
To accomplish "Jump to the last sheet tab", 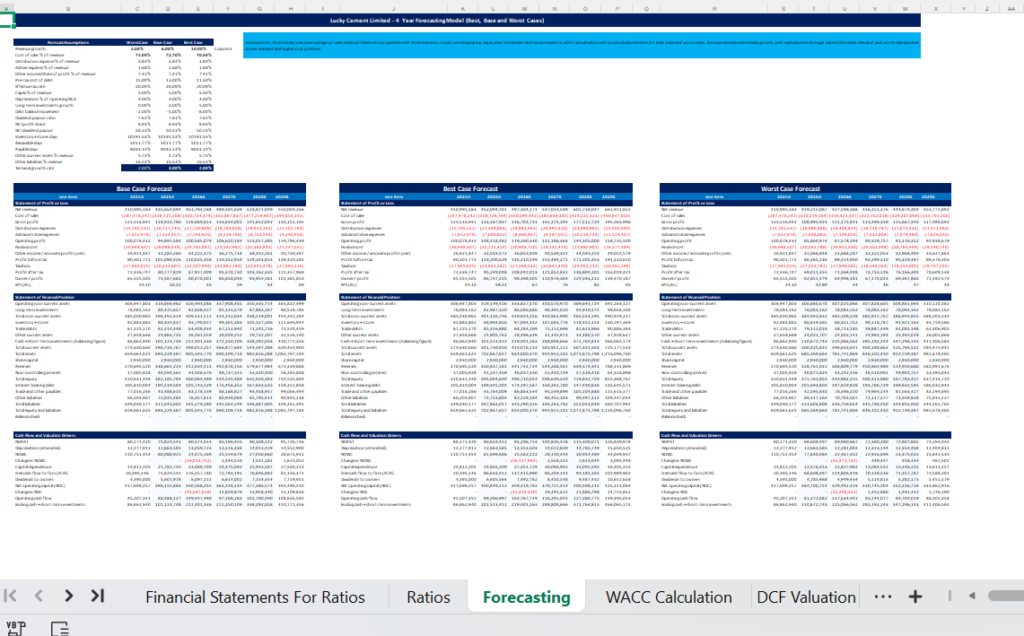I will (x=97, y=596).
